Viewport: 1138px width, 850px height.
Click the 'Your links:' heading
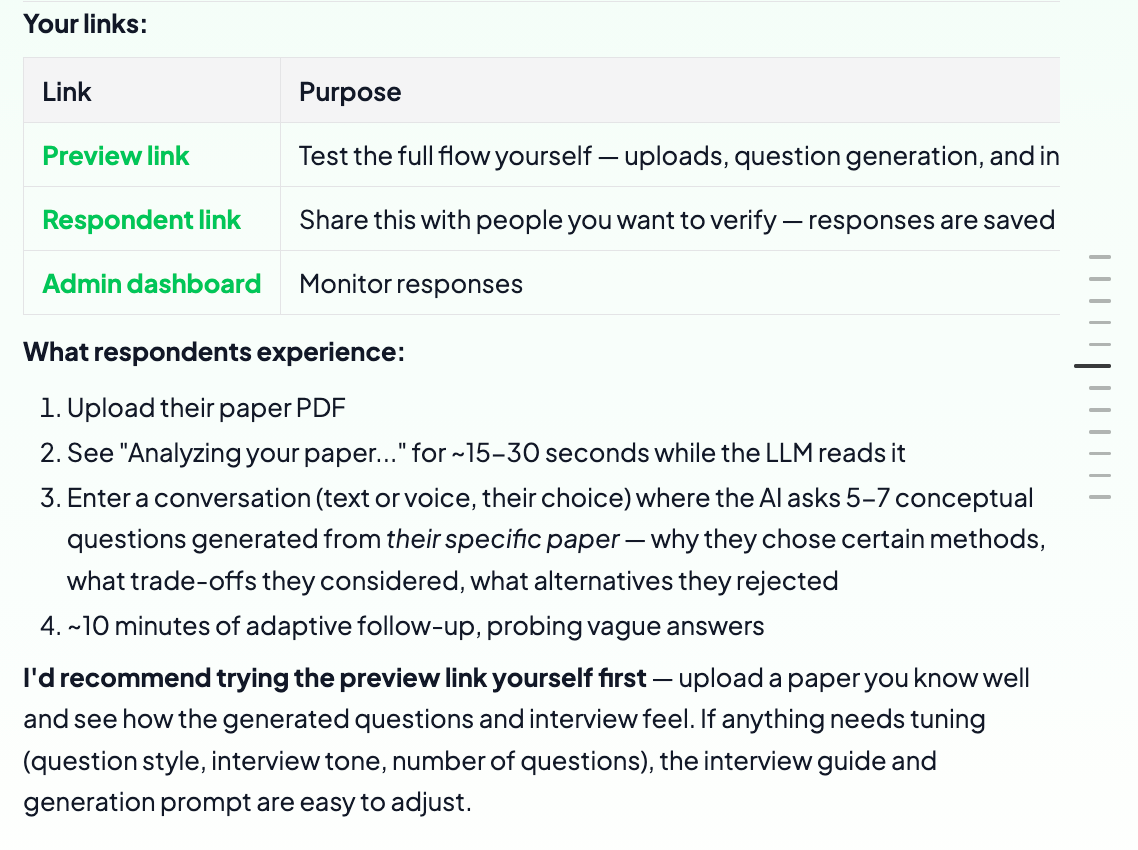point(85,24)
